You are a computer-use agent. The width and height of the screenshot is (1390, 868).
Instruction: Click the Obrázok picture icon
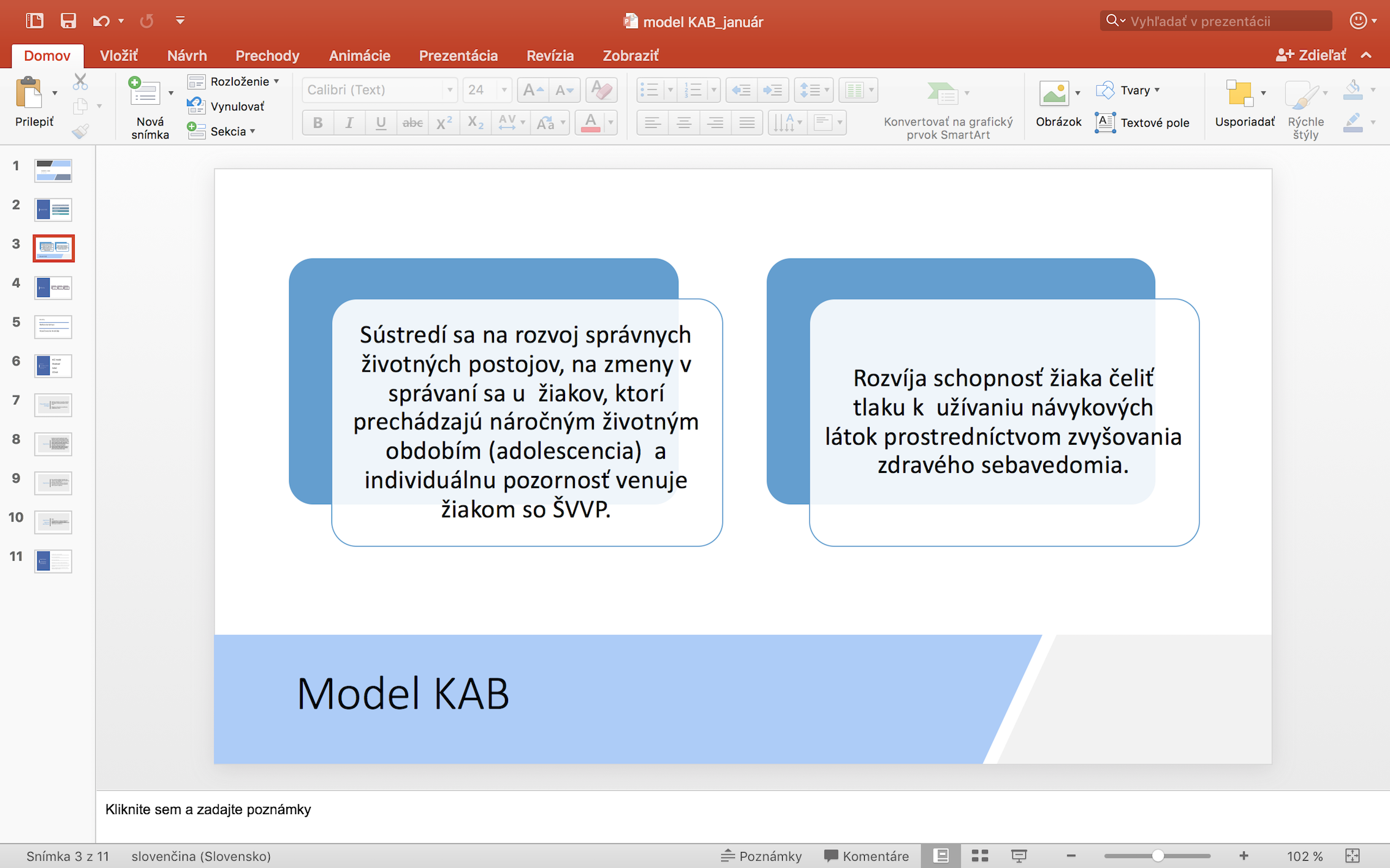(1054, 93)
